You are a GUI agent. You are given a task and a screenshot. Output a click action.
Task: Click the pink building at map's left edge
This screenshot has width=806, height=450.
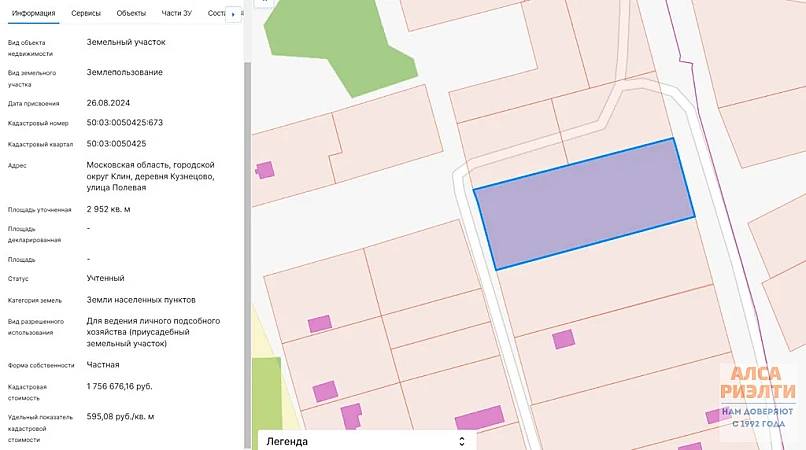coord(265,170)
